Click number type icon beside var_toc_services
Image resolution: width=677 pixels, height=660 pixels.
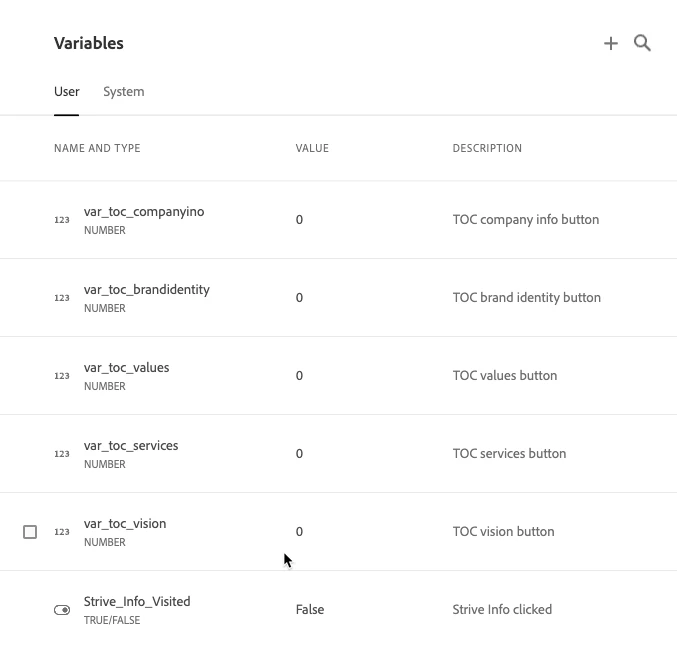point(62,454)
